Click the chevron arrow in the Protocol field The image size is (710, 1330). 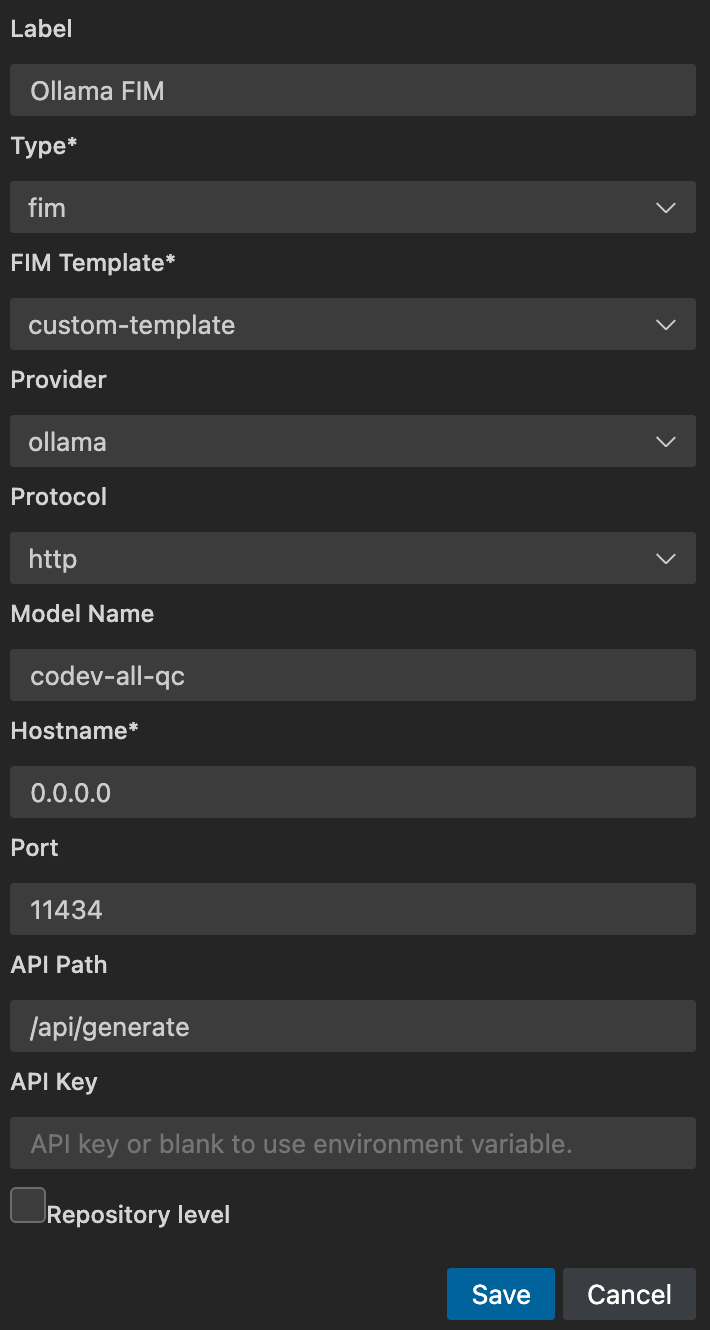(x=666, y=559)
